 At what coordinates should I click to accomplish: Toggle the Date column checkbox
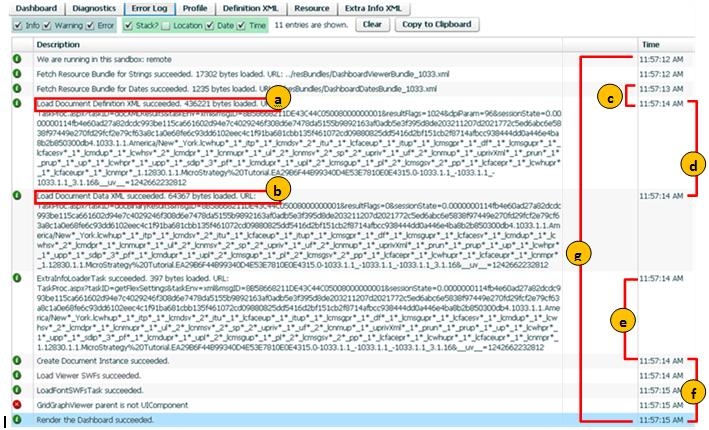[210, 25]
